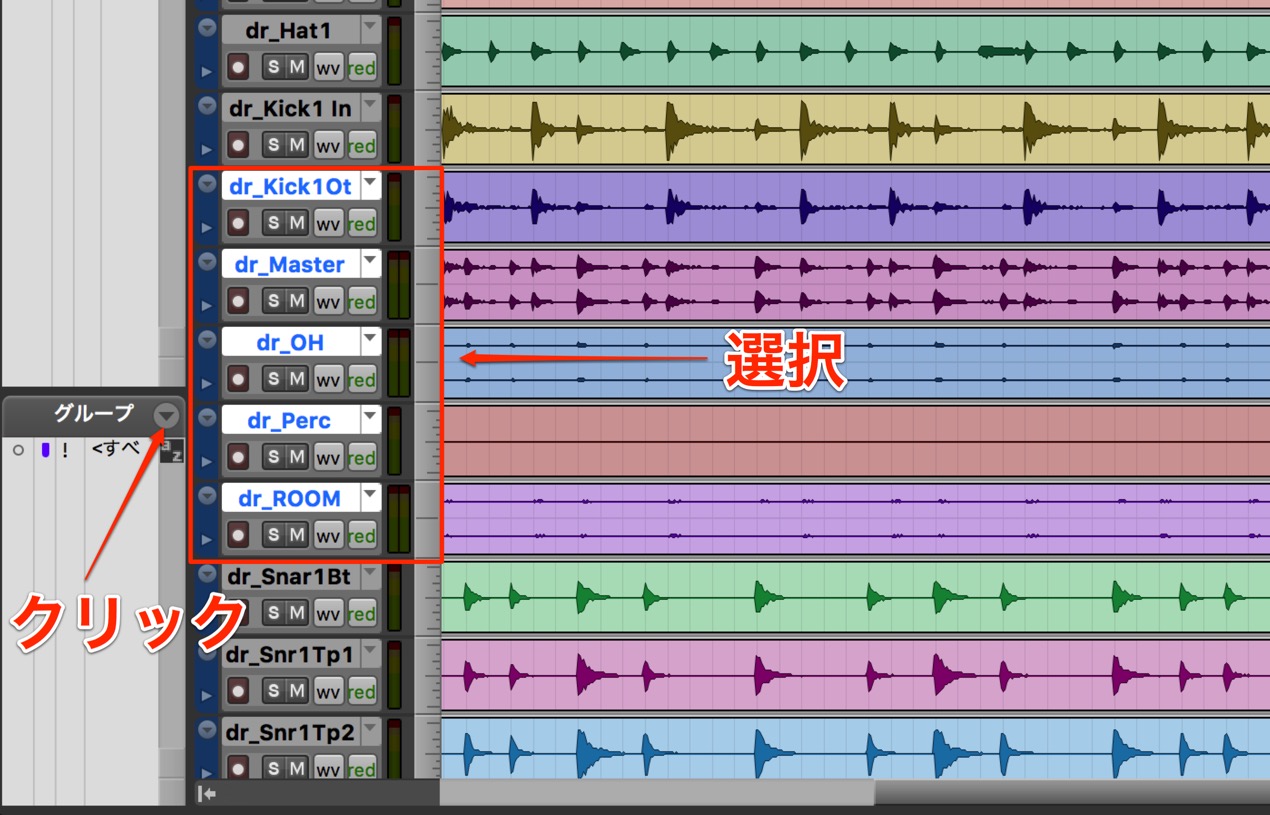Solo the dr_Master track
This screenshot has height=815, width=1270.
click(273, 301)
